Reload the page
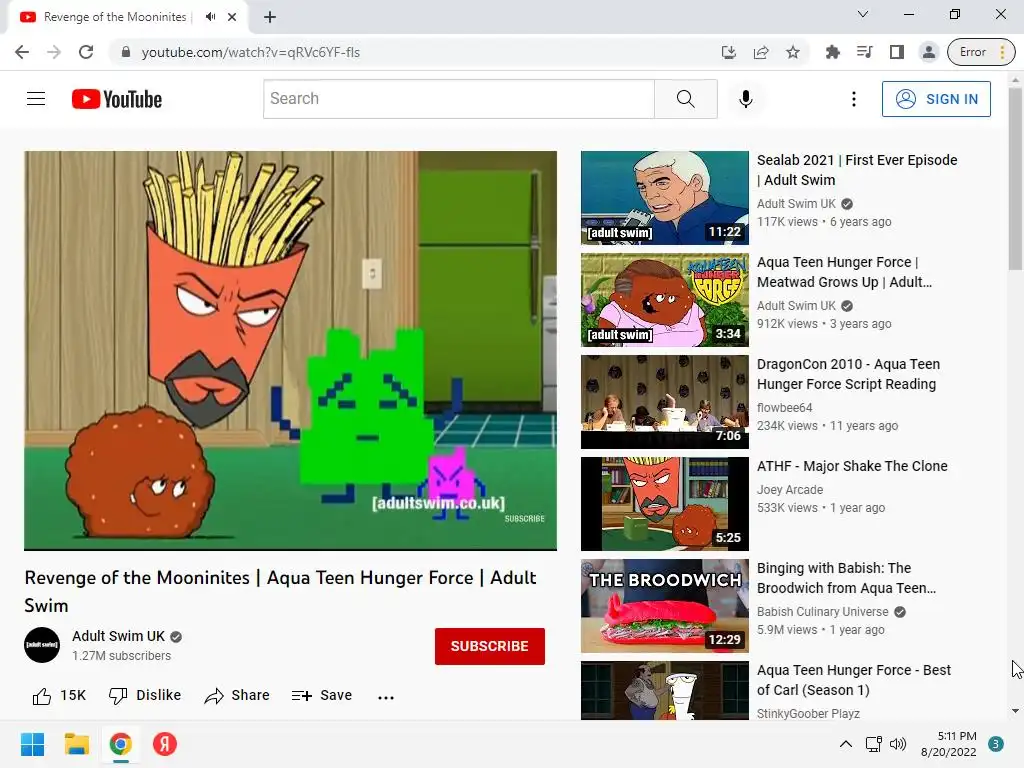 coord(86,52)
